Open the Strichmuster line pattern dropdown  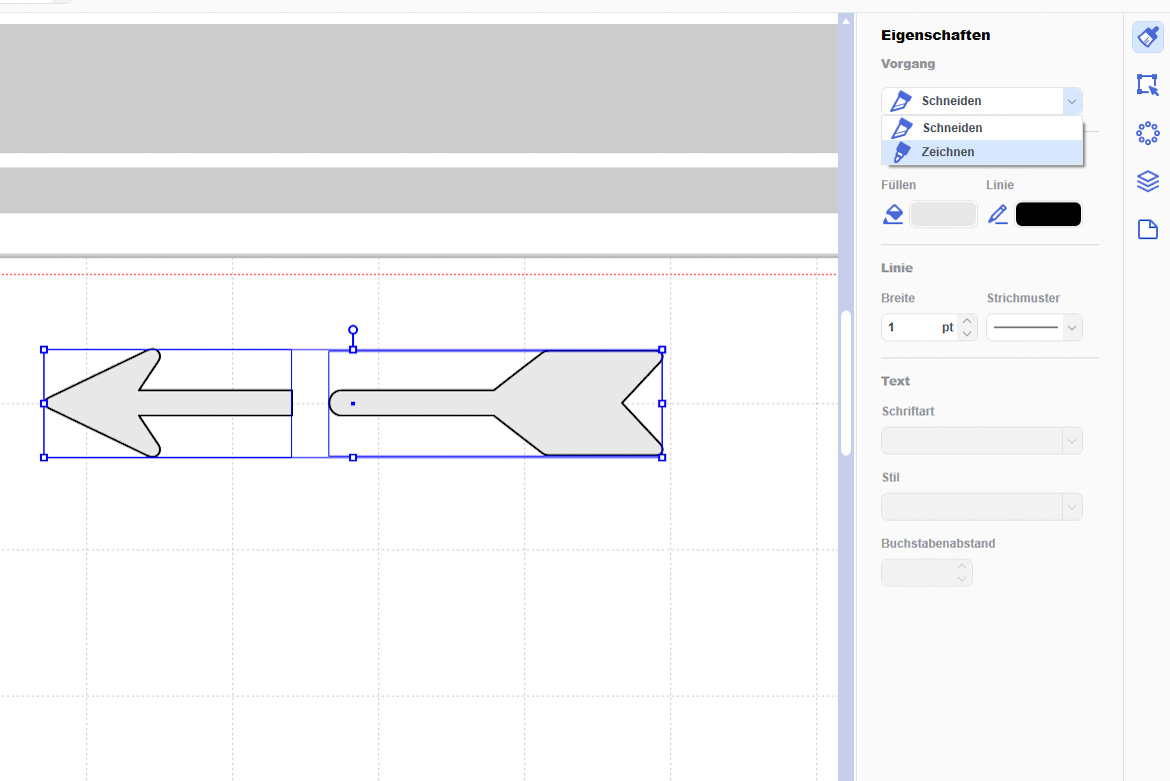tap(1034, 328)
